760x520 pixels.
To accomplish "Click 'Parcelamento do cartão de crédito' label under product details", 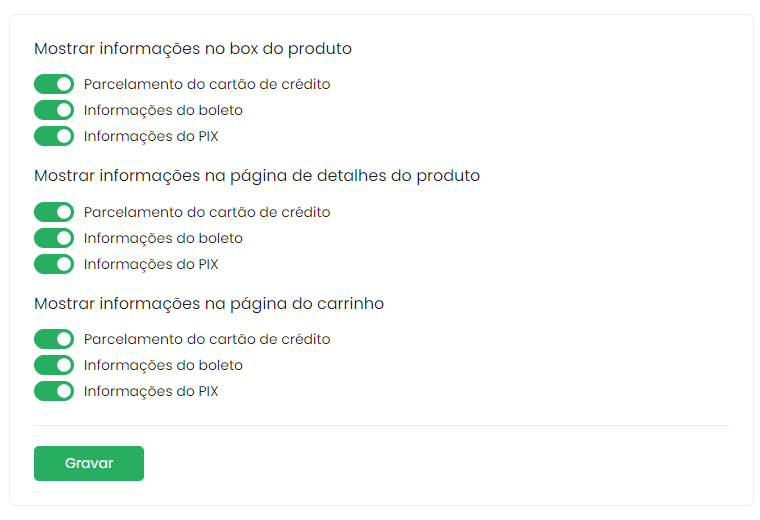I will (x=207, y=212).
